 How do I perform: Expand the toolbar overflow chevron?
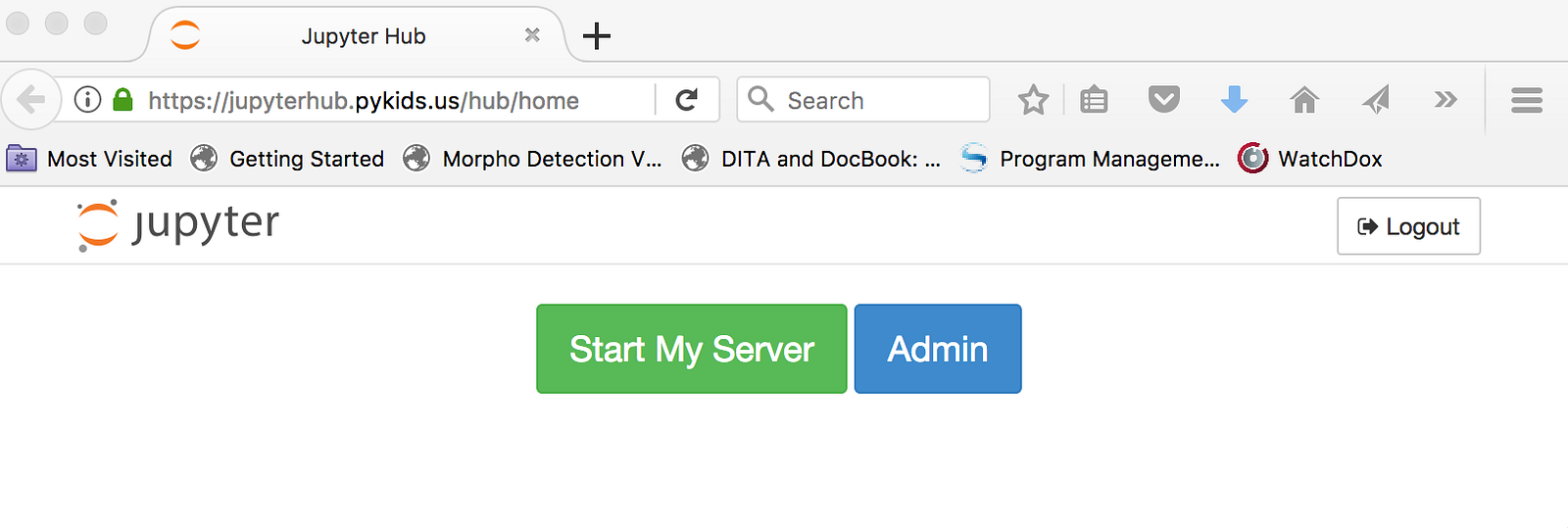pyautogui.click(x=1445, y=100)
